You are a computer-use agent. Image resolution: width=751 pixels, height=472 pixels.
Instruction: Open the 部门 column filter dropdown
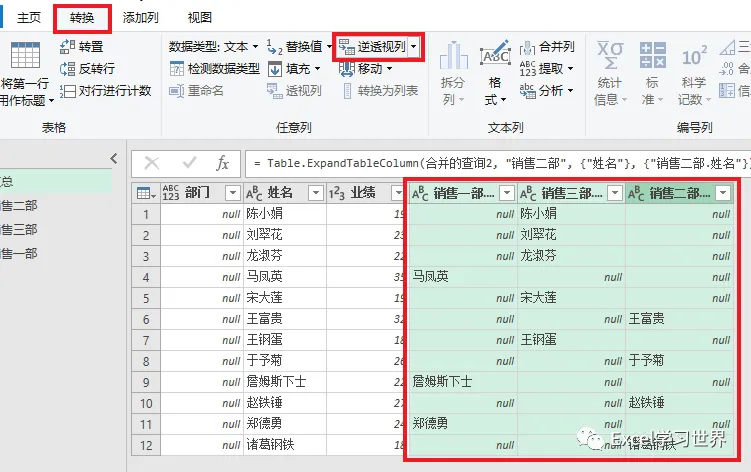(233, 193)
